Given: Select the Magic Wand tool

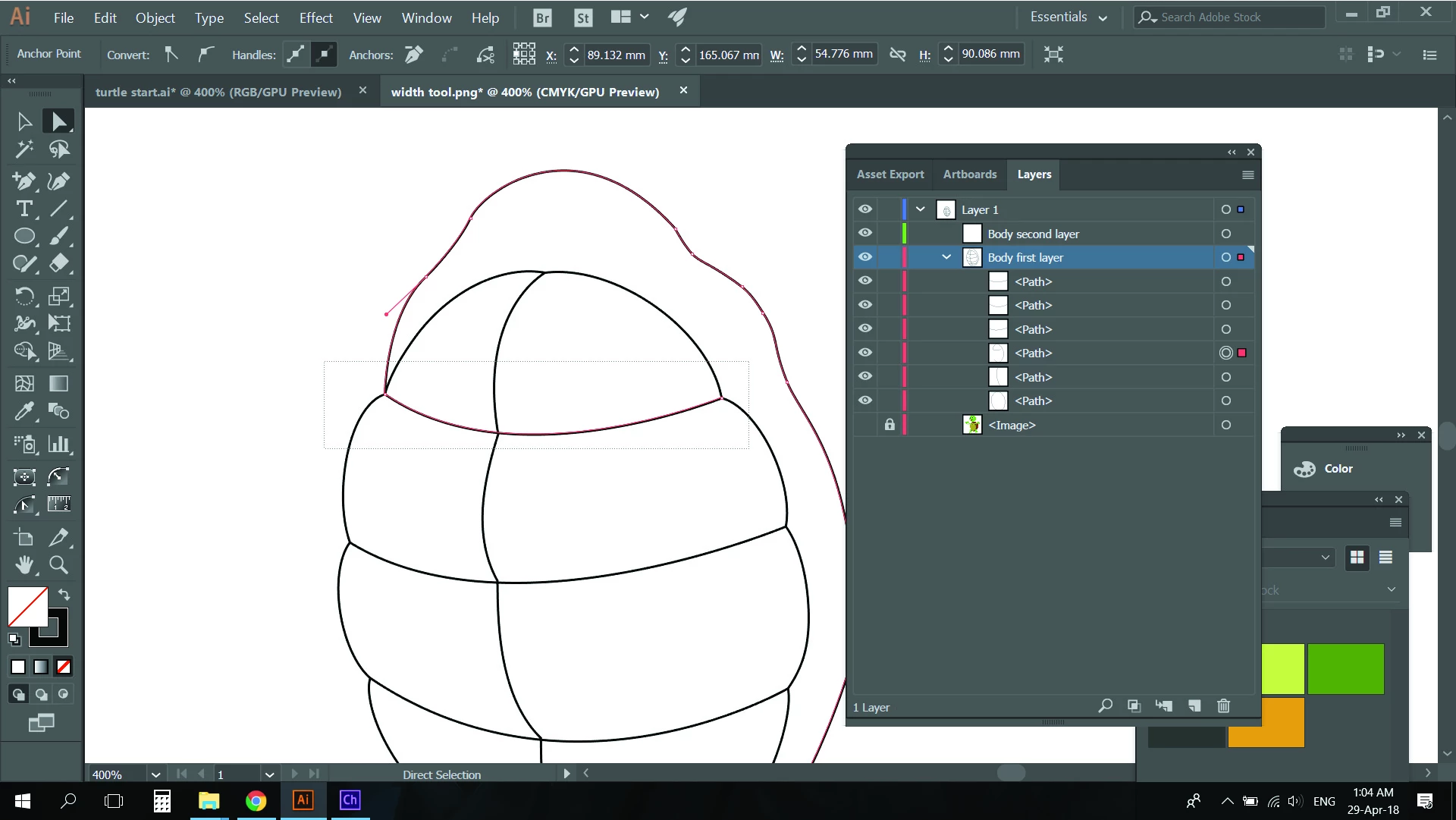Looking at the screenshot, I should coord(24,149).
